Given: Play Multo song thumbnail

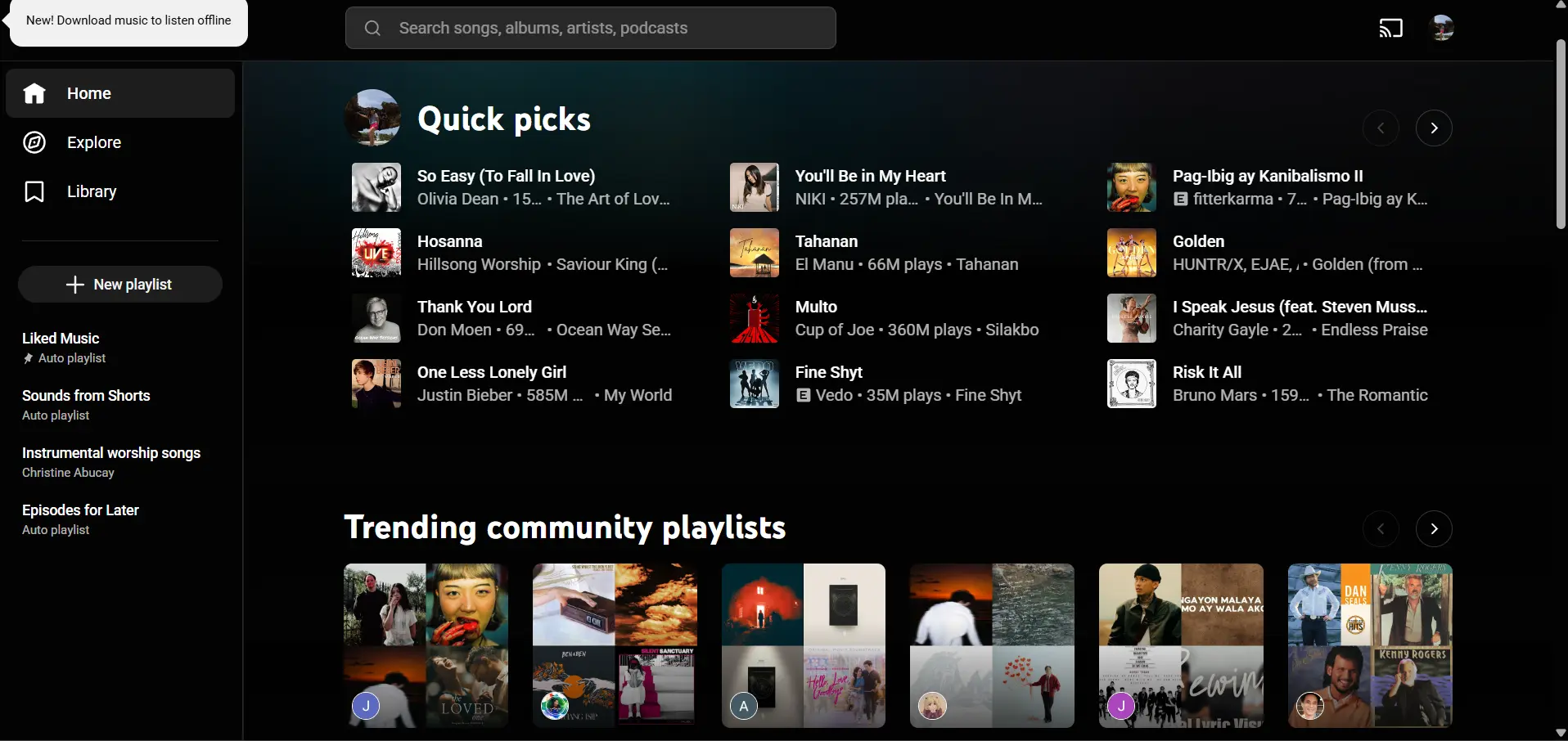Looking at the screenshot, I should (x=755, y=318).
